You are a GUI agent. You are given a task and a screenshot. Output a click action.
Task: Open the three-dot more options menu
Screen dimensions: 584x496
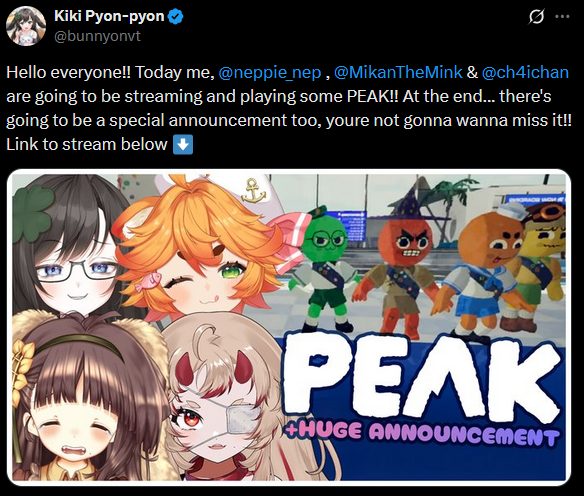(562, 17)
